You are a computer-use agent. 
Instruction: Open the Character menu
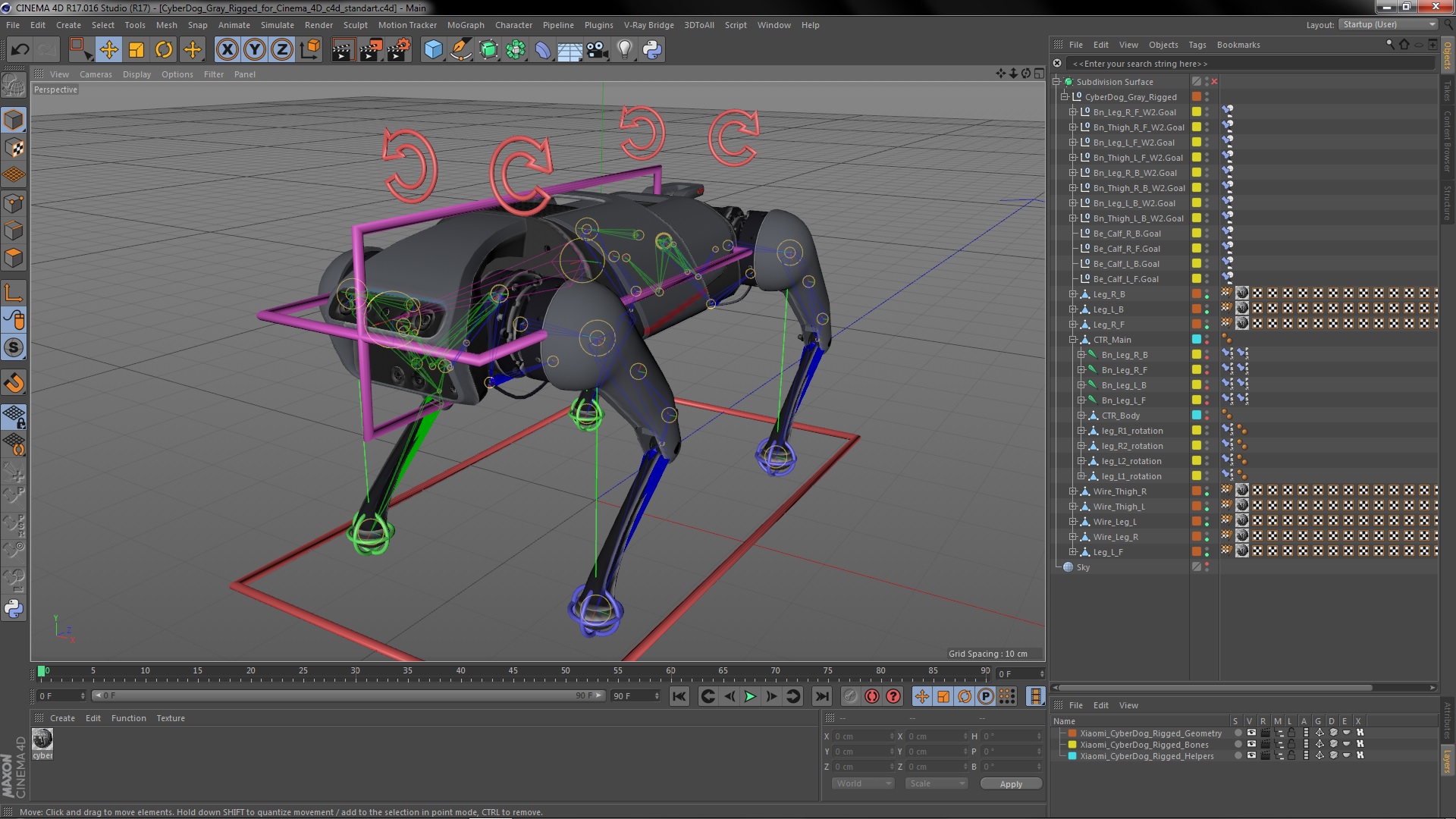point(513,25)
